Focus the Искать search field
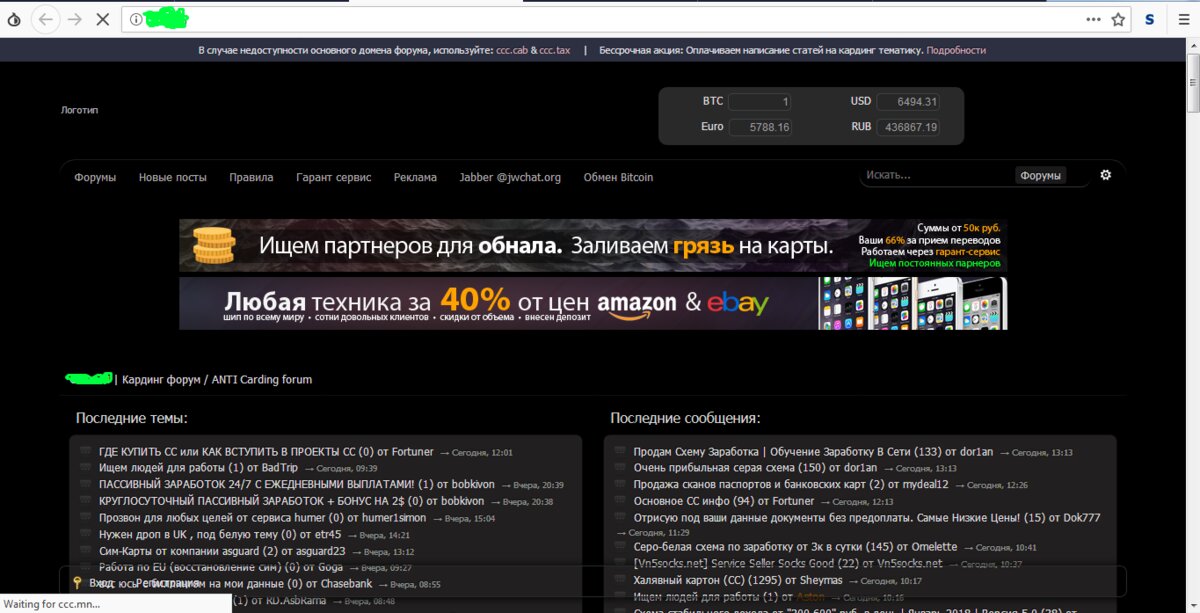Screen dimensions: 1200x613 point(937,176)
